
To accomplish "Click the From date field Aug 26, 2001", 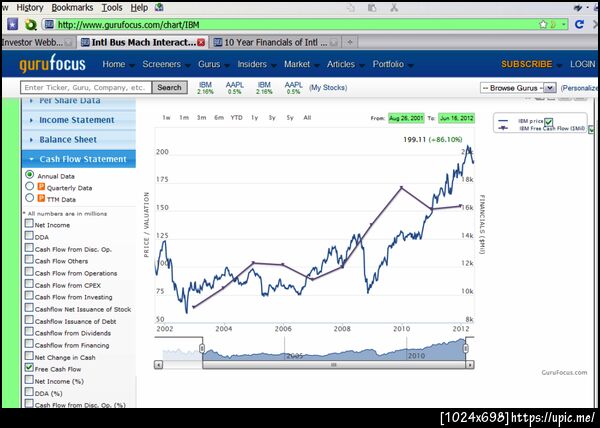I will 406,118.
